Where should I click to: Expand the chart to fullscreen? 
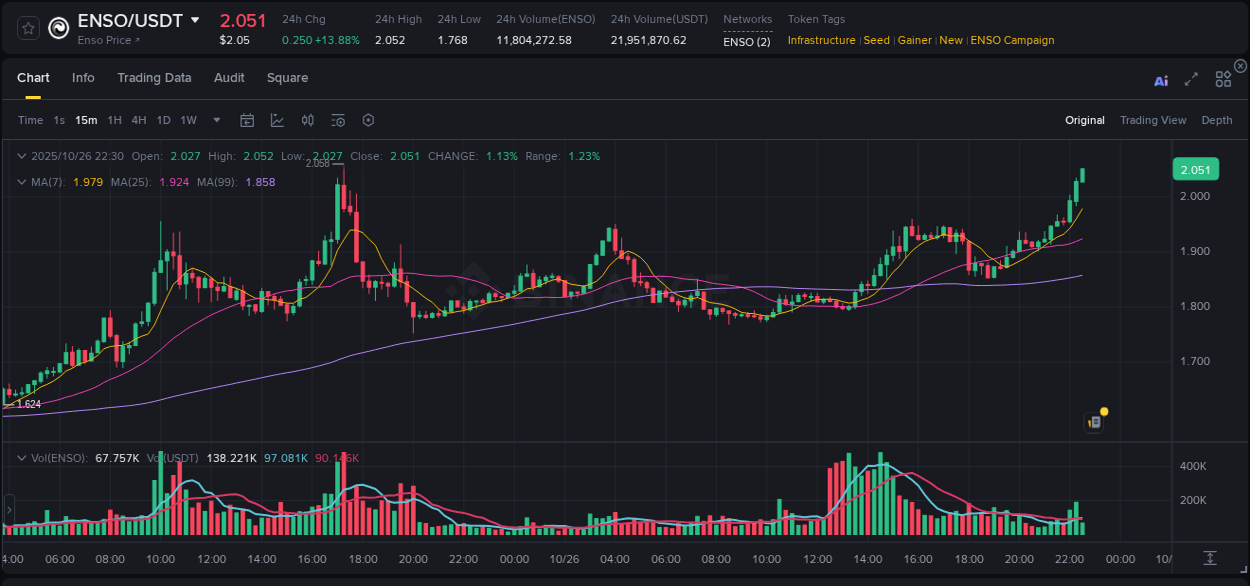click(x=1191, y=79)
